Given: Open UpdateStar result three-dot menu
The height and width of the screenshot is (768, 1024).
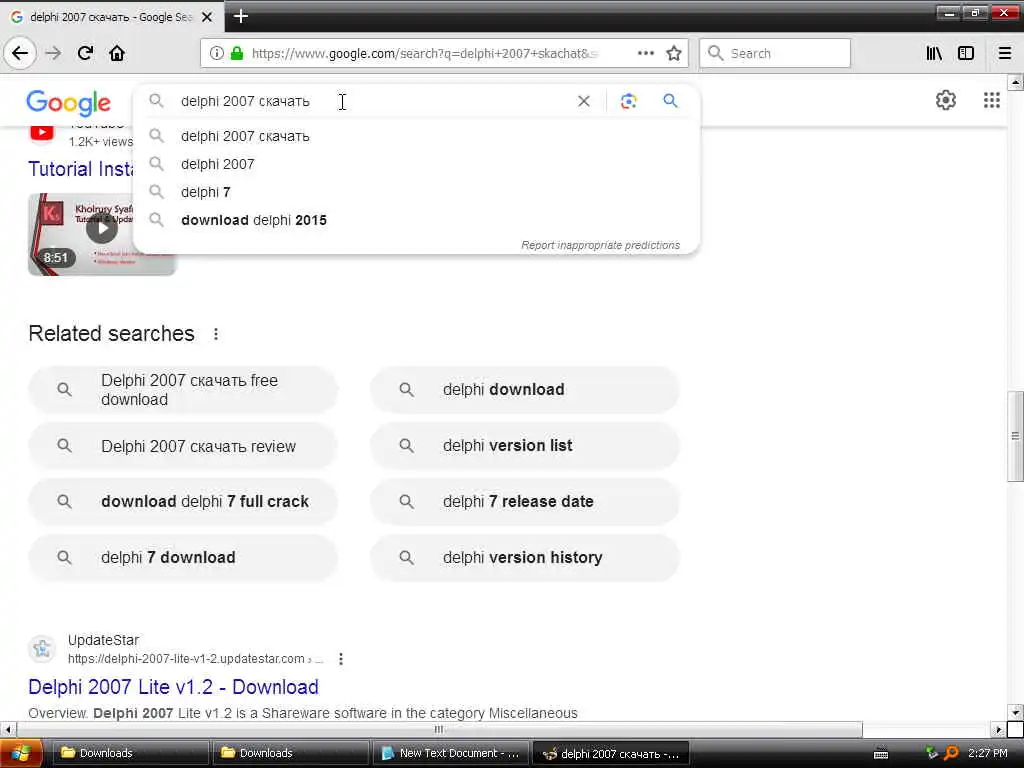Looking at the screenshot, I should click(341, 659).
